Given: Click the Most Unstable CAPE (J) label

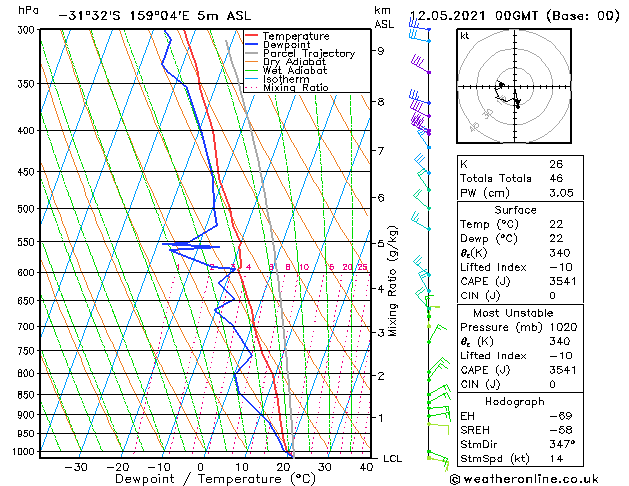Looking at the screenshot, I should 485,370.
